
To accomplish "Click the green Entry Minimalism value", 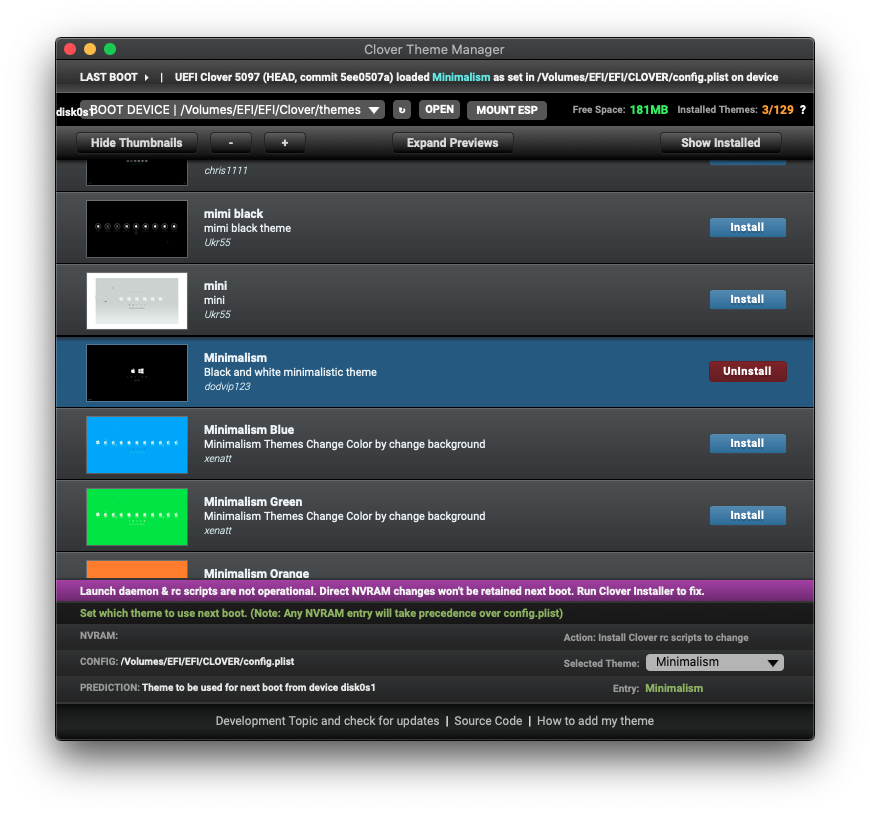I will [x=674, y=688].
